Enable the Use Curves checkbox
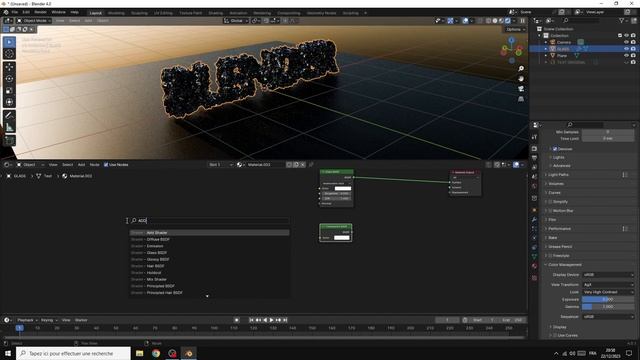This screenshot has height=360, width=640. click(x=555, y=336)
